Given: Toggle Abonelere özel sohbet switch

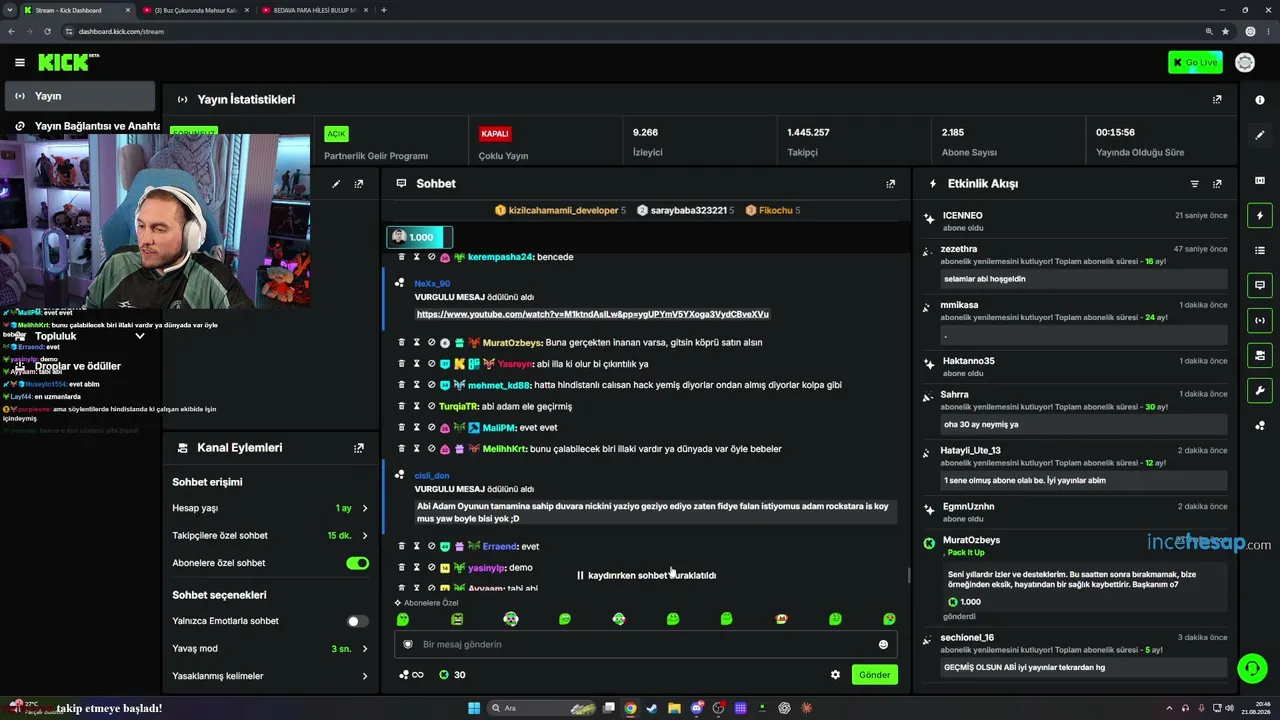Looking at the screenshot, I should click(357, 563).
